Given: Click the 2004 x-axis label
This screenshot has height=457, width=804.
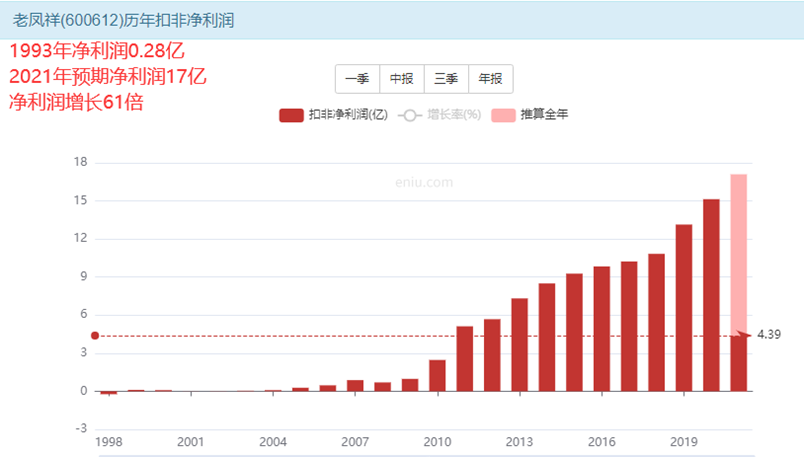Looking at the screenshot, I should point(273,442).
